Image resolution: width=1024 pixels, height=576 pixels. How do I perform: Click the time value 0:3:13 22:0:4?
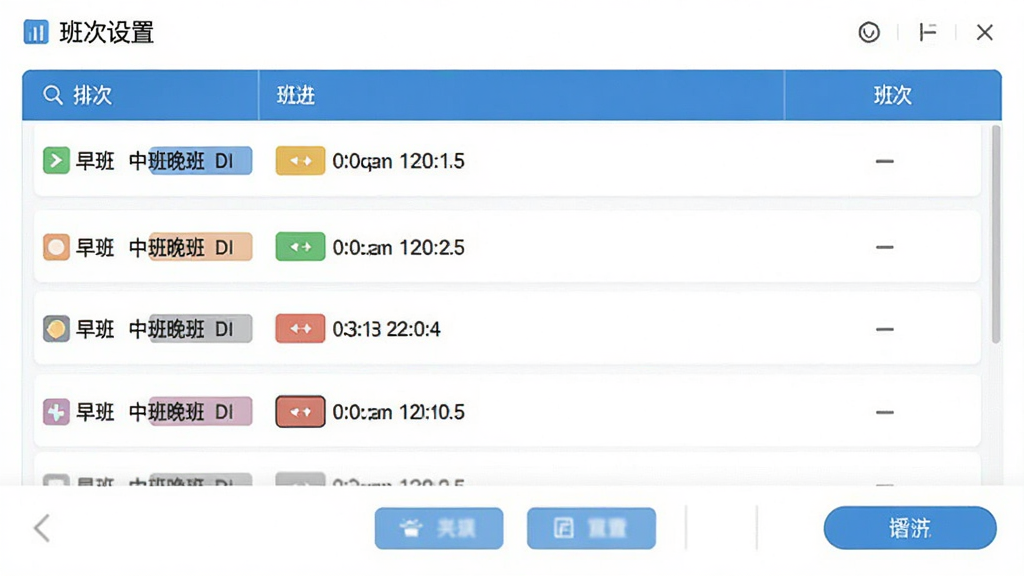[386, 329]
